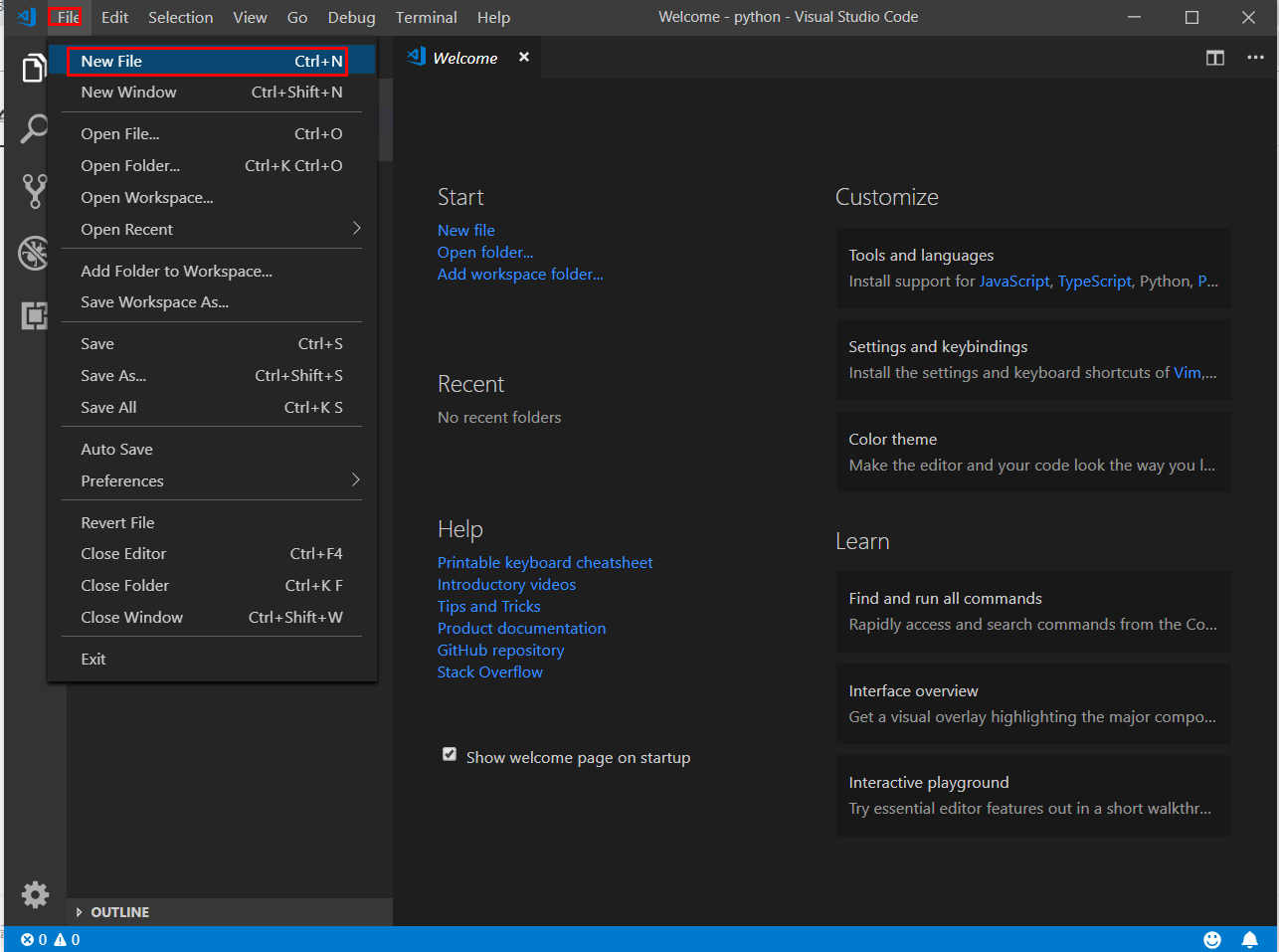Click Save All menu entry
The image size is (1279, 952).
pos(212,407)
